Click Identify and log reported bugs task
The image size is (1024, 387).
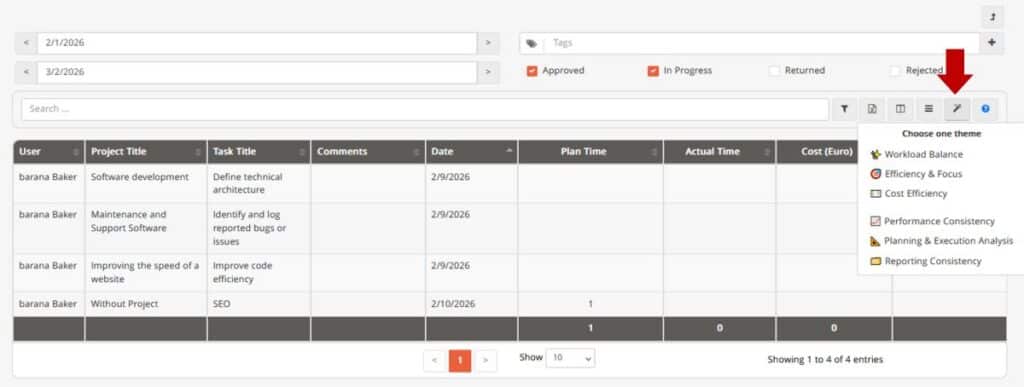259,228
